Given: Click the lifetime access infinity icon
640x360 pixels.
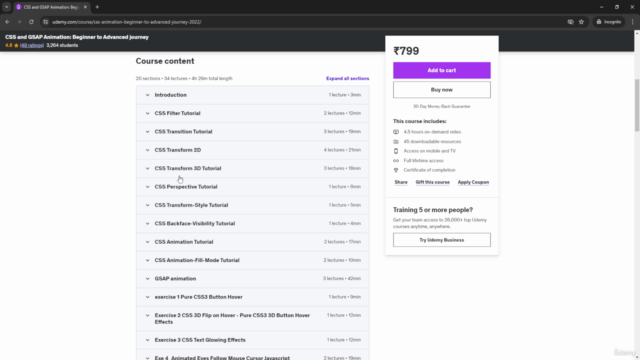Looking at the screenshot, I should tap(396, 161).
